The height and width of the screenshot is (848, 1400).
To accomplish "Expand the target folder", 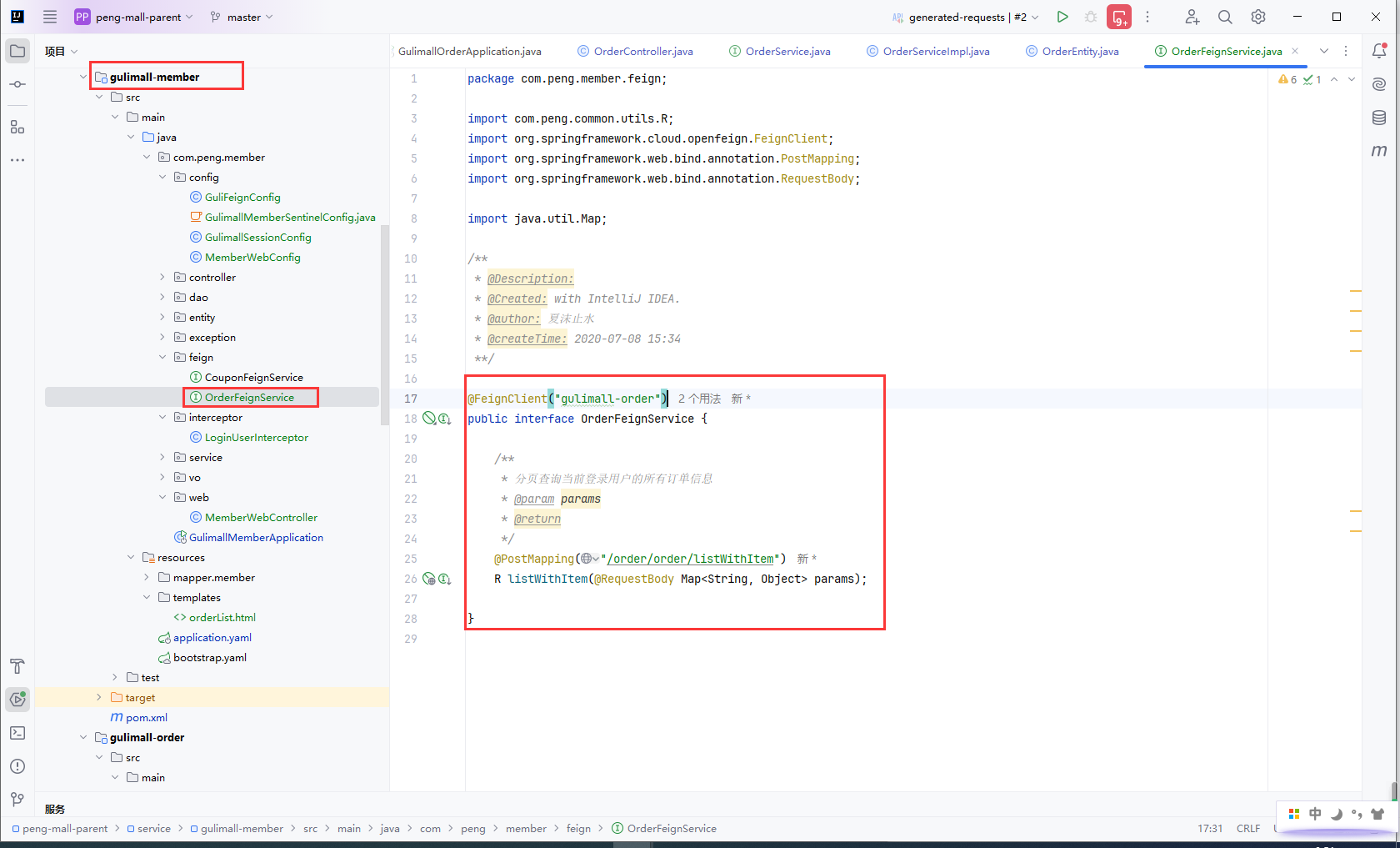I will [x=99, y=697].
